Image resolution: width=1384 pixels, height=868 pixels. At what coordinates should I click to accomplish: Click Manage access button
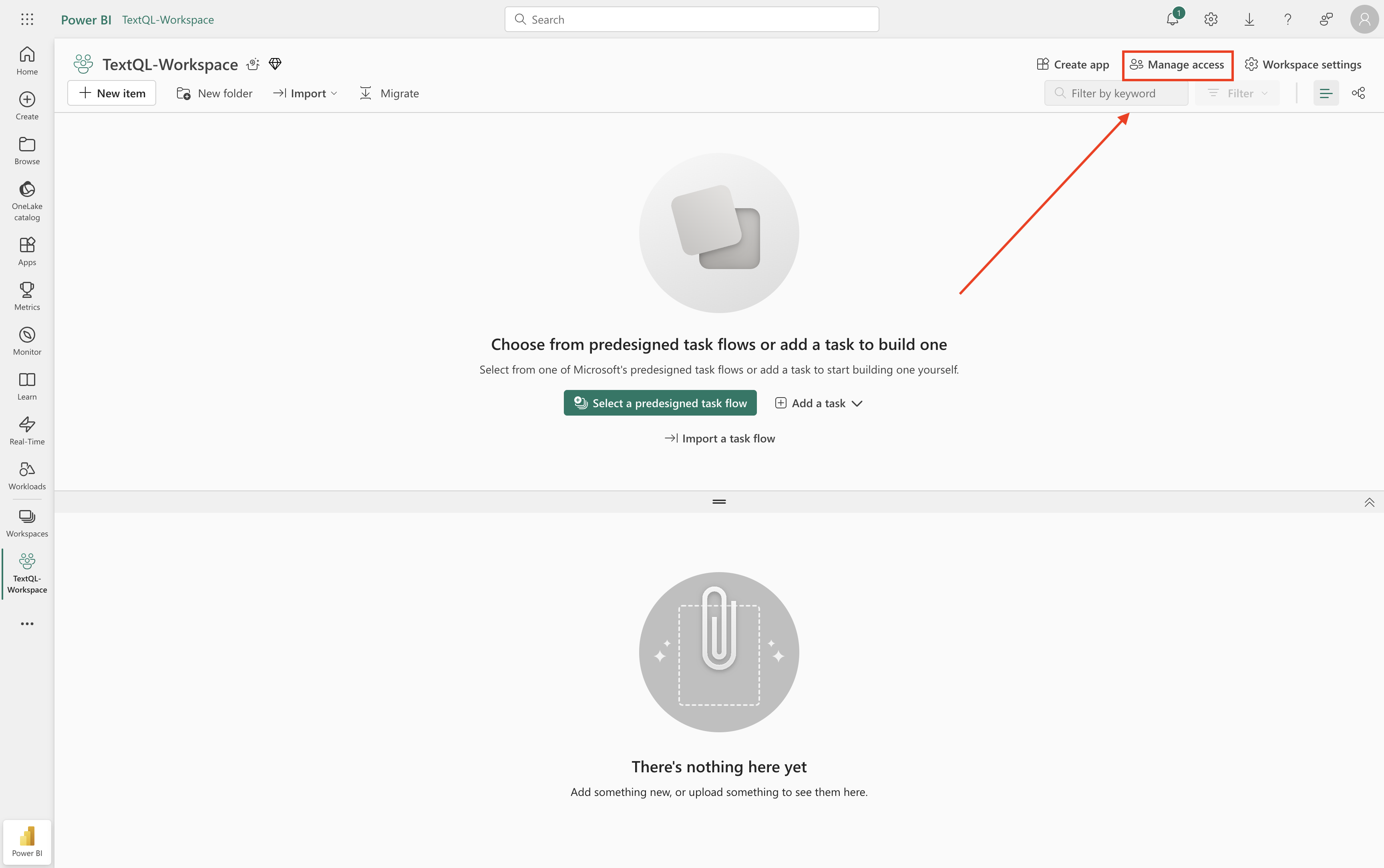point(1177,64)
